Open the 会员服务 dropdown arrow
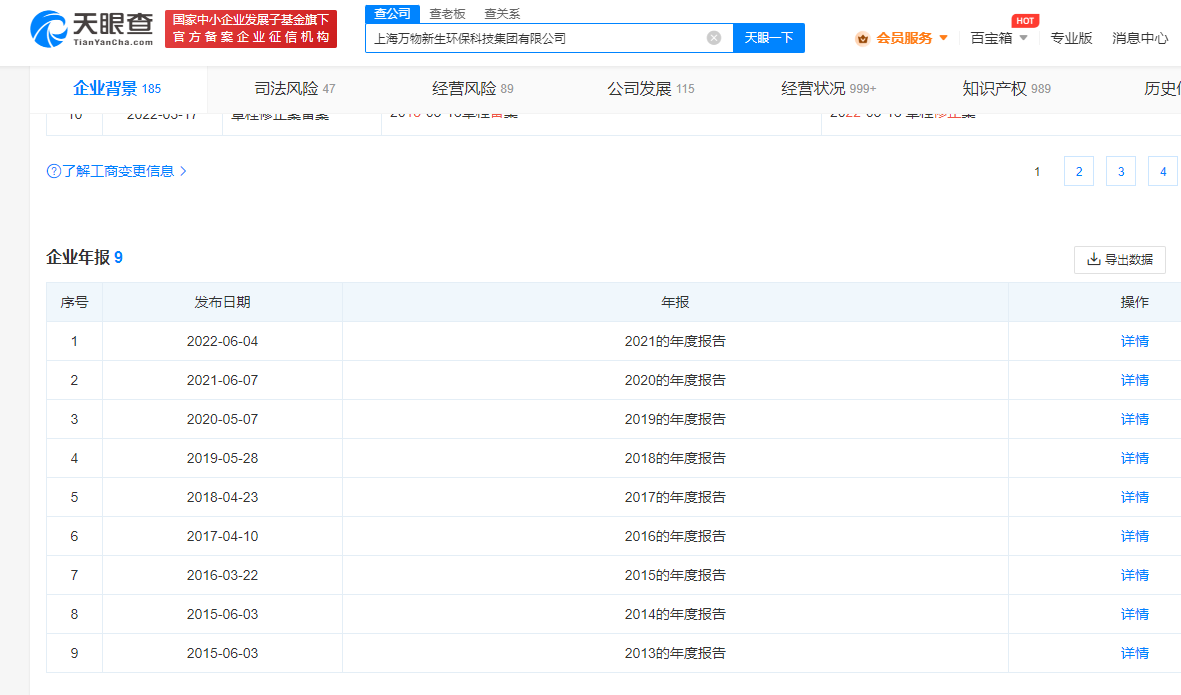Viewport: 1181px width, 695px height. point(943,38)
